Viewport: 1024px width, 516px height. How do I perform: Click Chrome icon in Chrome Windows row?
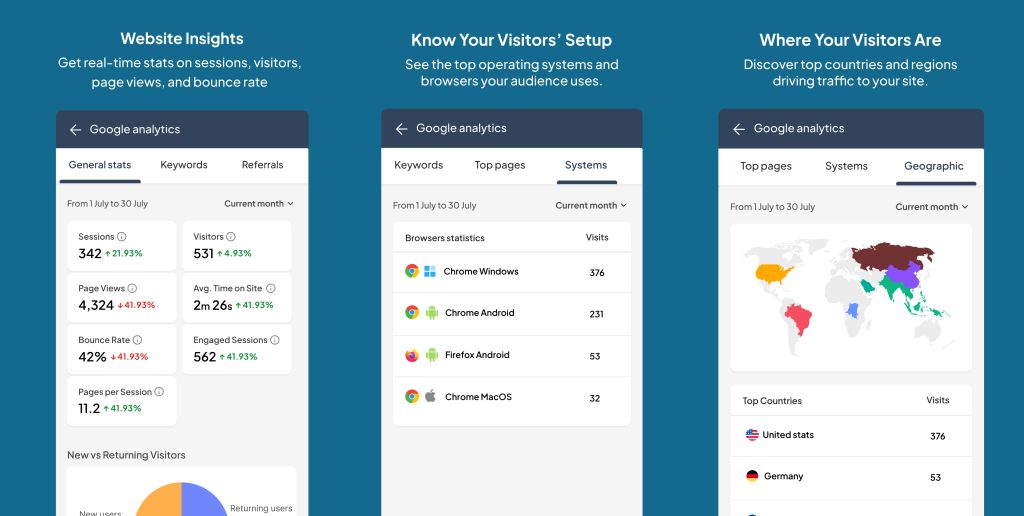tap(411, 271)
